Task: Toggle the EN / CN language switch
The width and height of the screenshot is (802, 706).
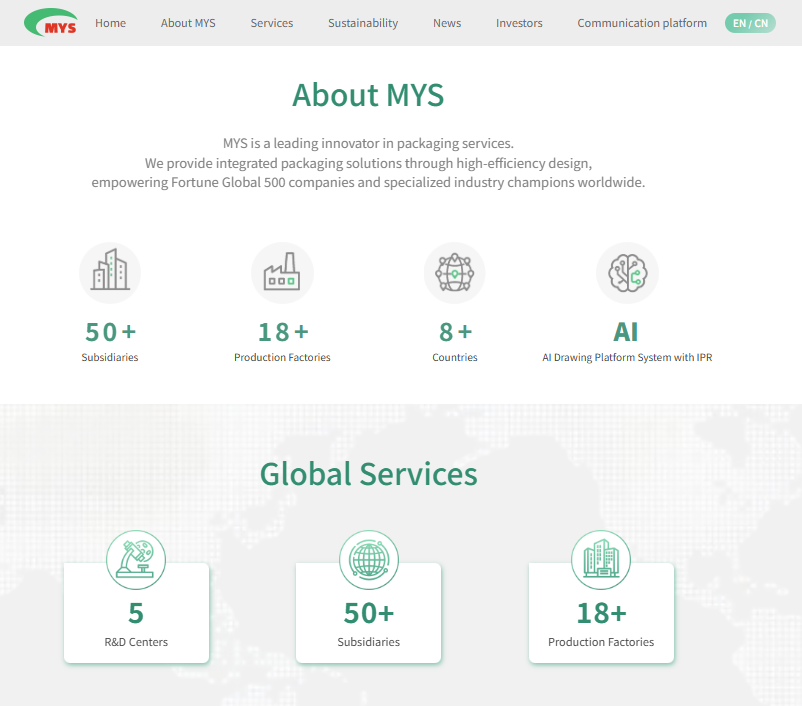Action: (x=750, y=23)
